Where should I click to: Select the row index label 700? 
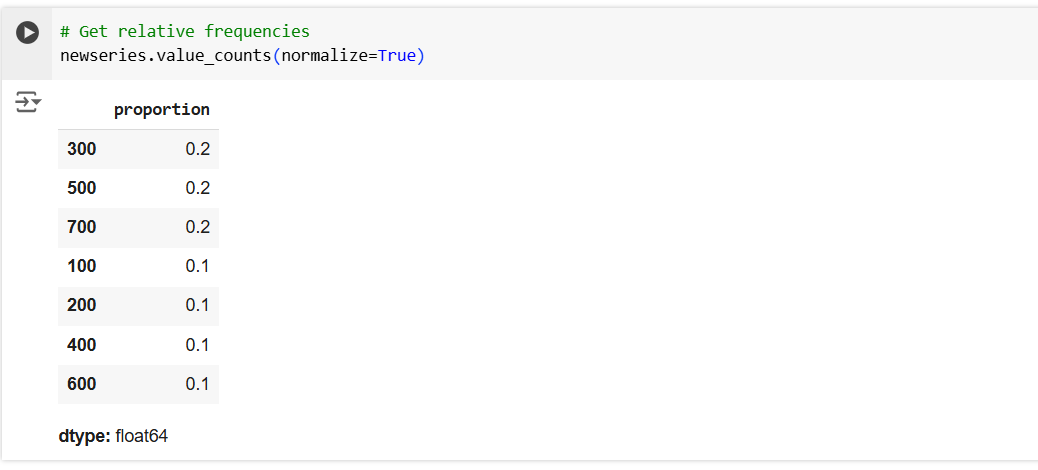(x=82, y=227)
